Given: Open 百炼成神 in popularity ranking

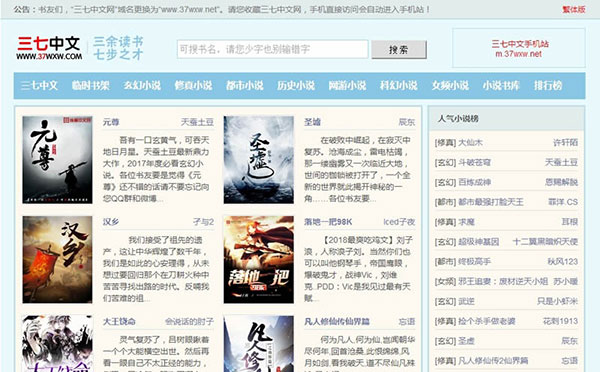Looking at the screenshot, I should tap(474, 183).
